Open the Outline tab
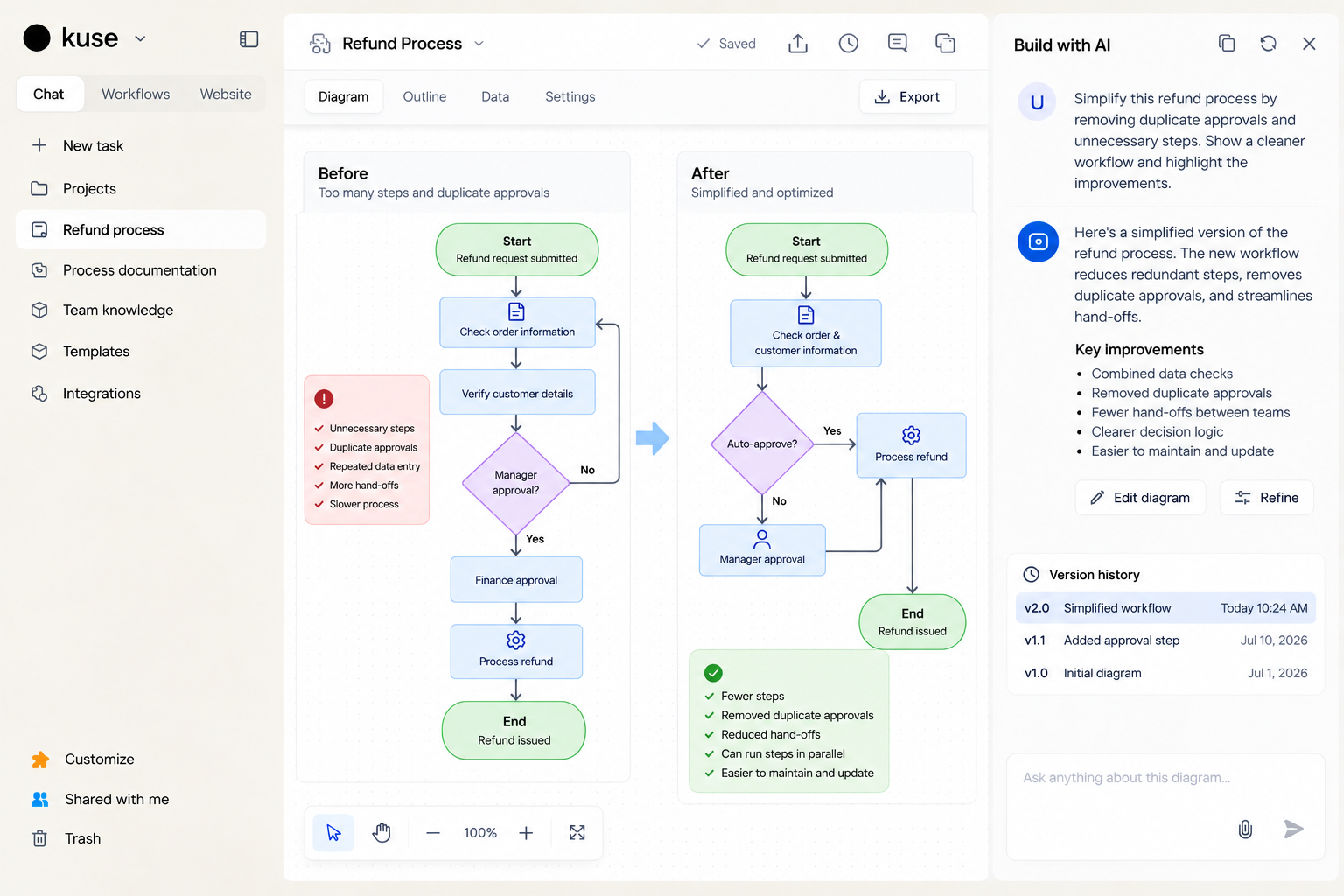 pyautogui.click(x=424, y=96)
